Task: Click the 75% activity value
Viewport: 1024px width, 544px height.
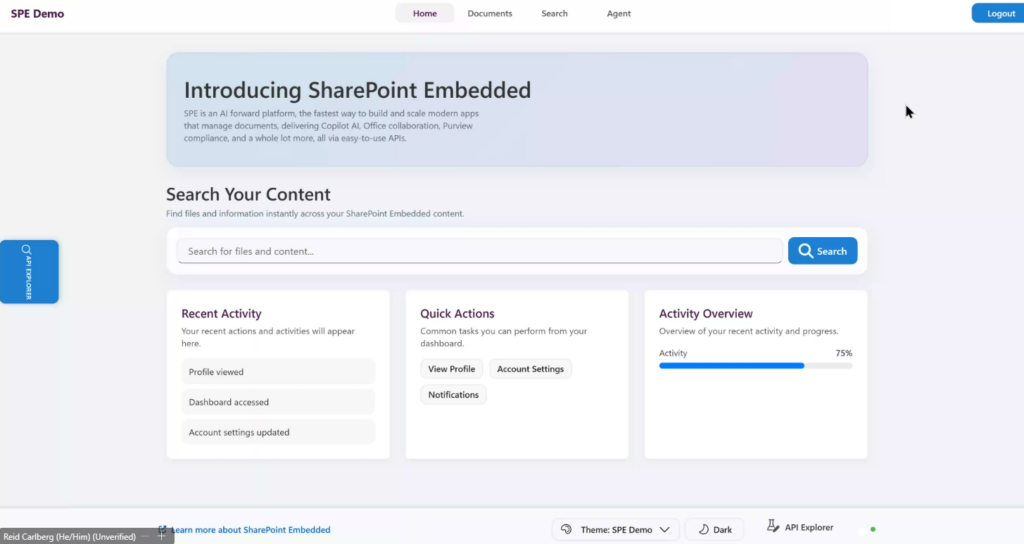Action: coord(844,353)
